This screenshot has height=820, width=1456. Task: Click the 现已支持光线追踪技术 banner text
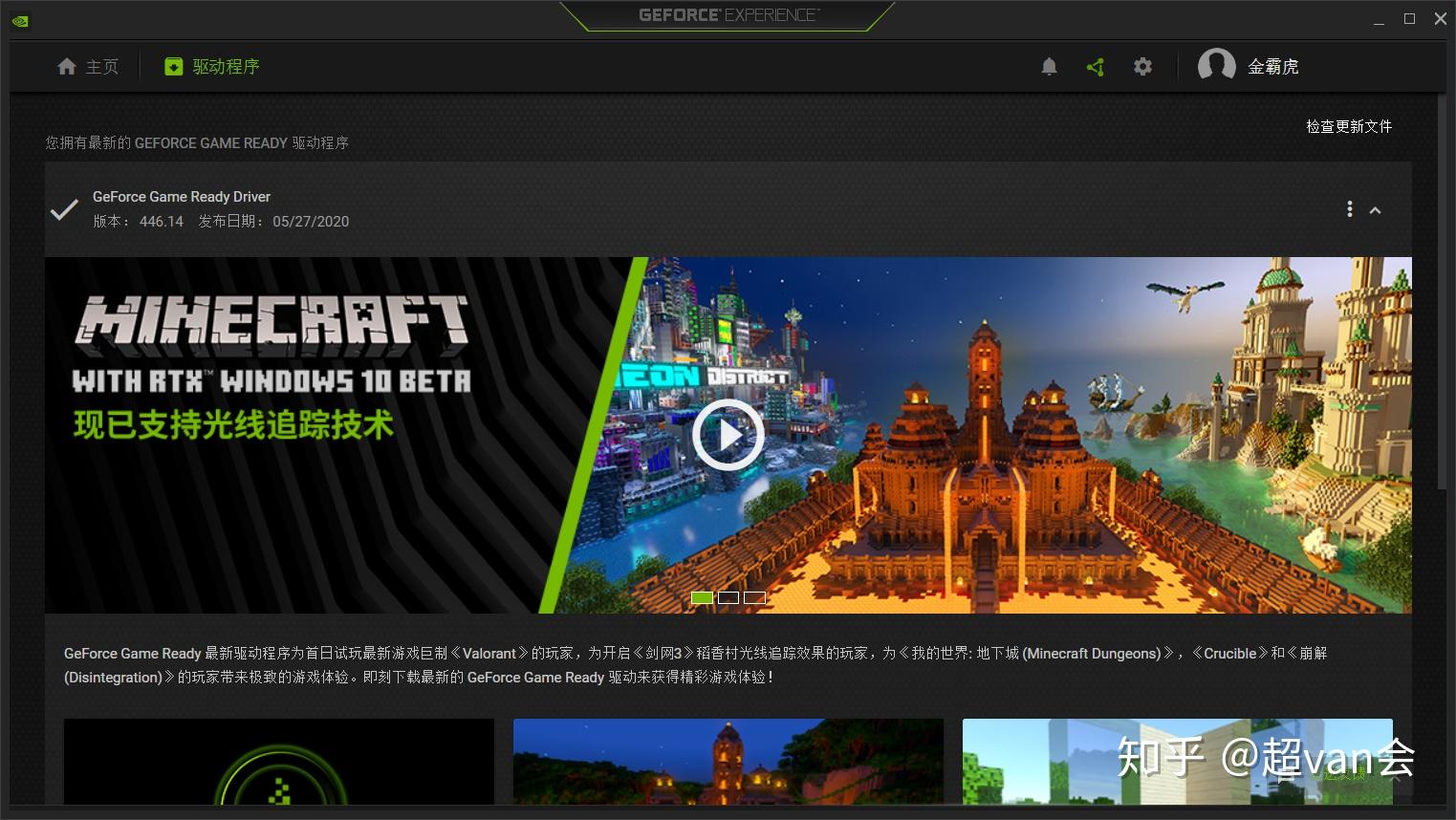pyautogui.click(x=233, y=424)
